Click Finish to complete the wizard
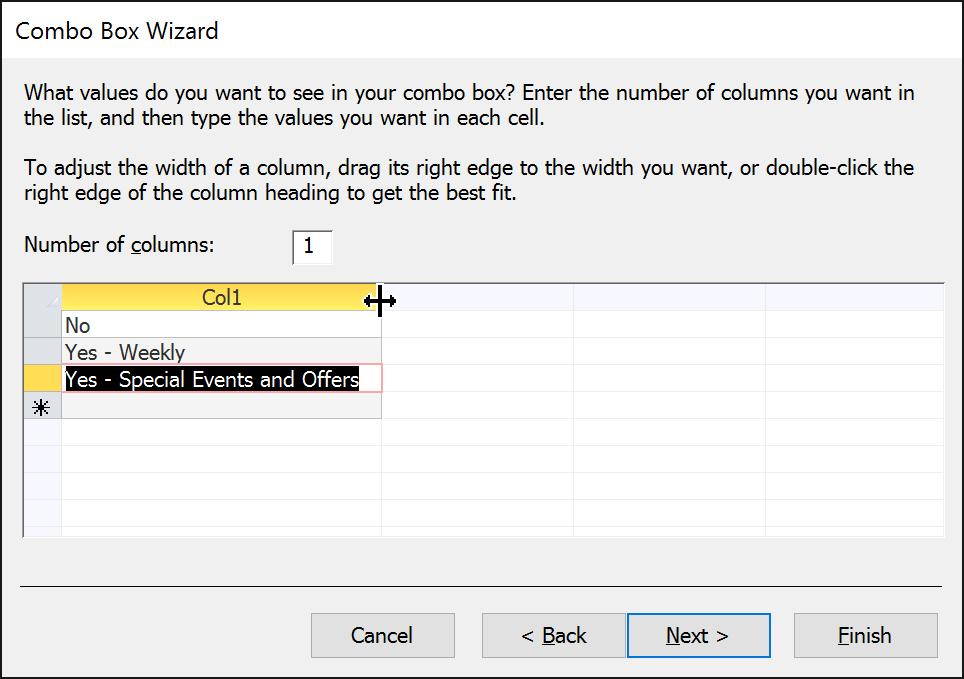This screenshot has width=964, height=679. [x=865, y=635]
